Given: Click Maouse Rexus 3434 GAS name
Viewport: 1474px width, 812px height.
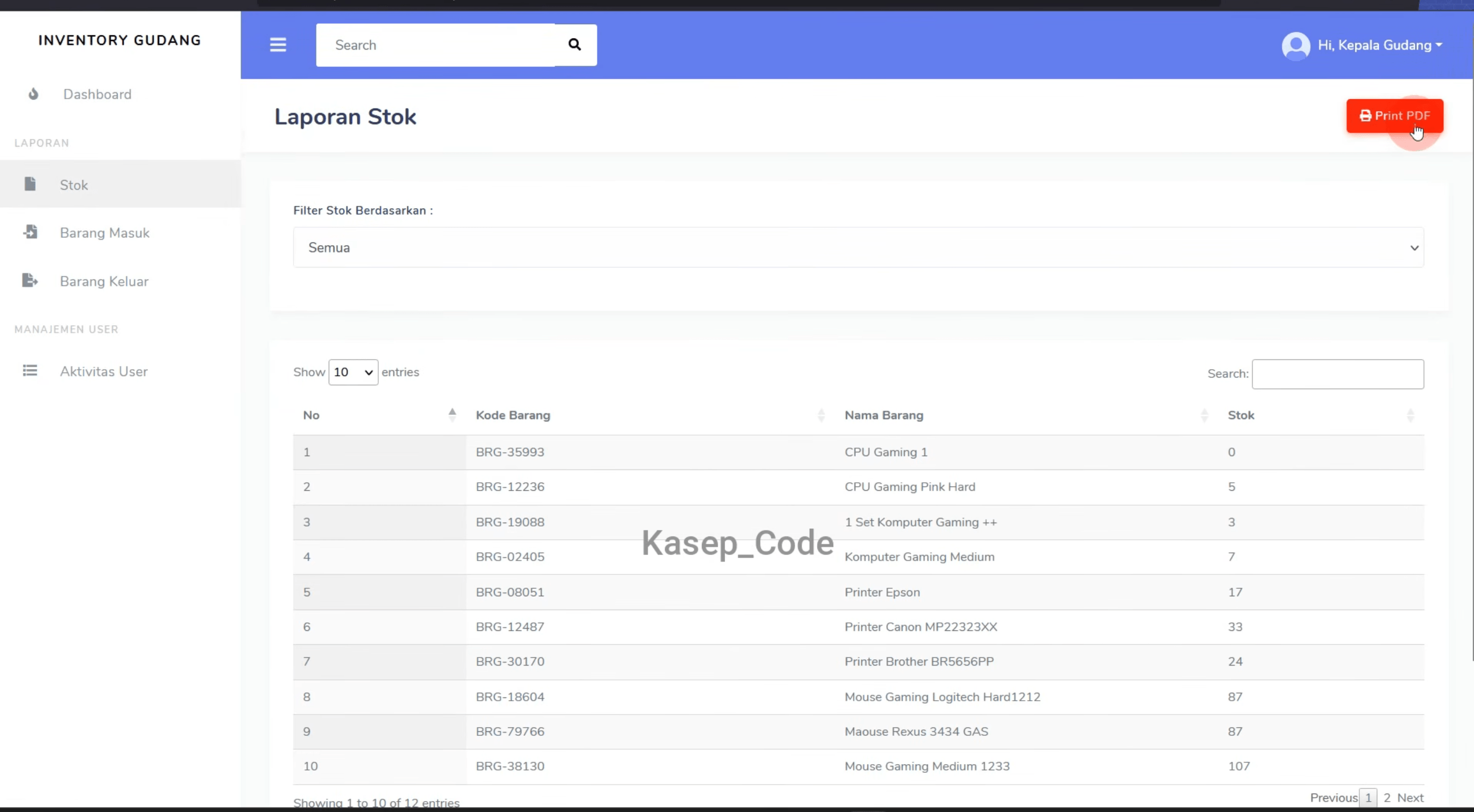Looking at the screenshot, I should pos(916,731).
